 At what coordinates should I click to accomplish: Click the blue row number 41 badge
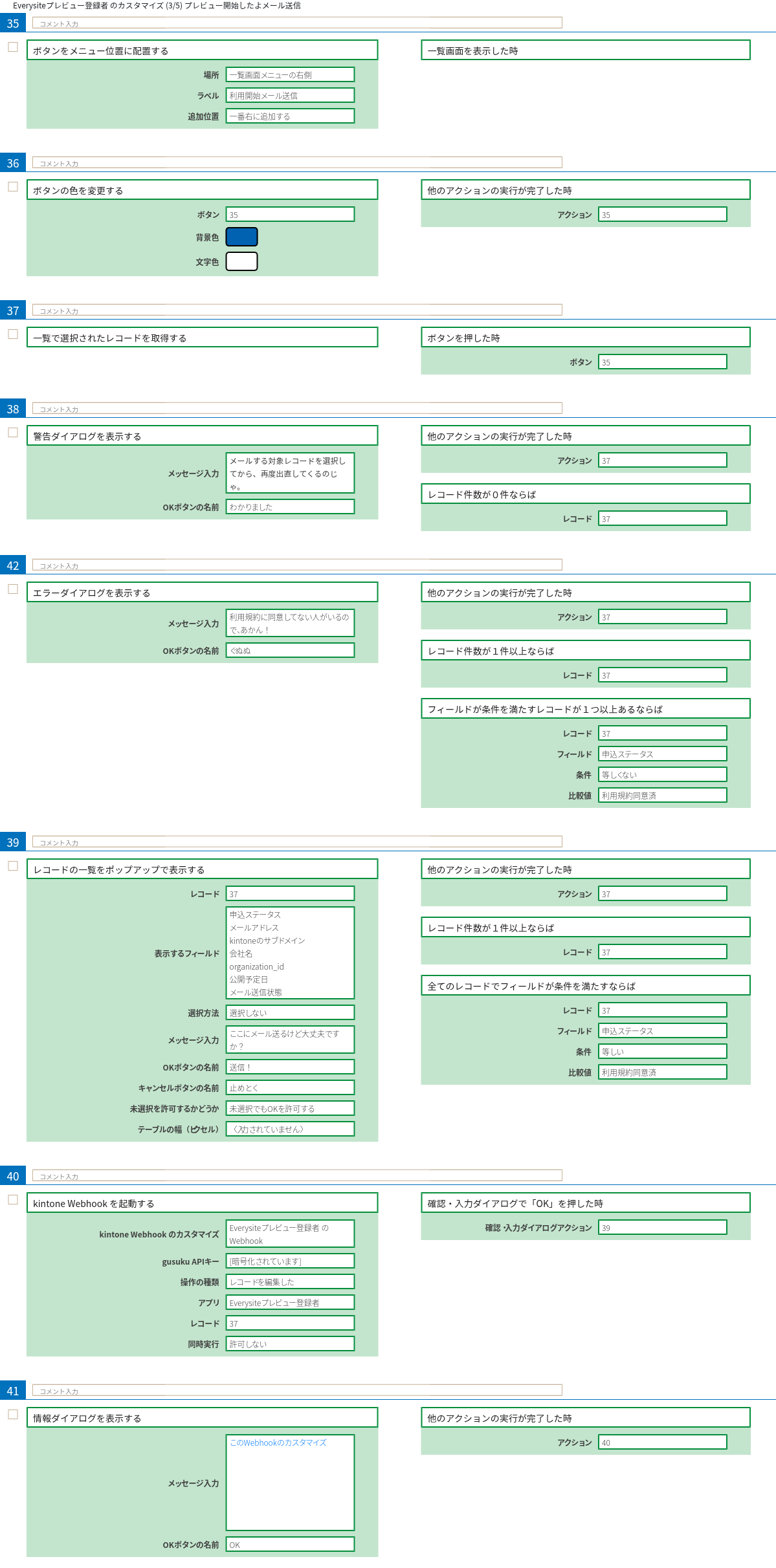click(x=13, y=1391)
